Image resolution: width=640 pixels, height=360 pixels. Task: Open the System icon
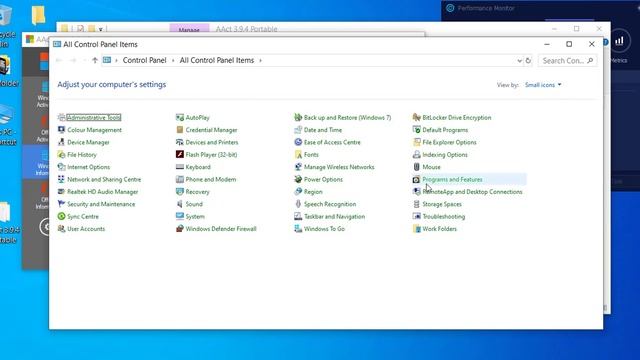point(180,216)
